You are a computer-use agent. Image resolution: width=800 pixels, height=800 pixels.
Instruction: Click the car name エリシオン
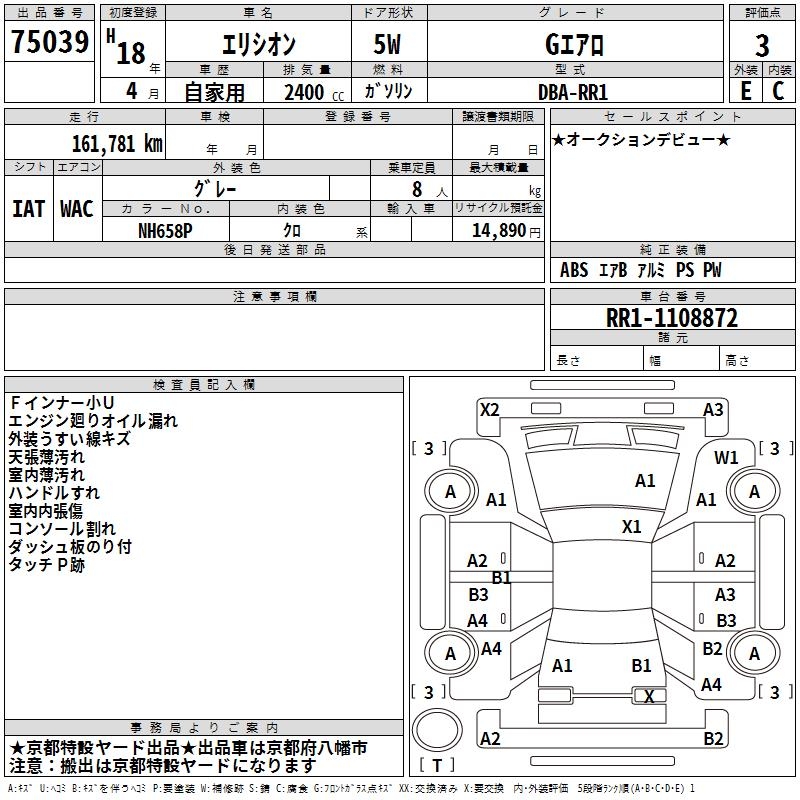(259, 44)
